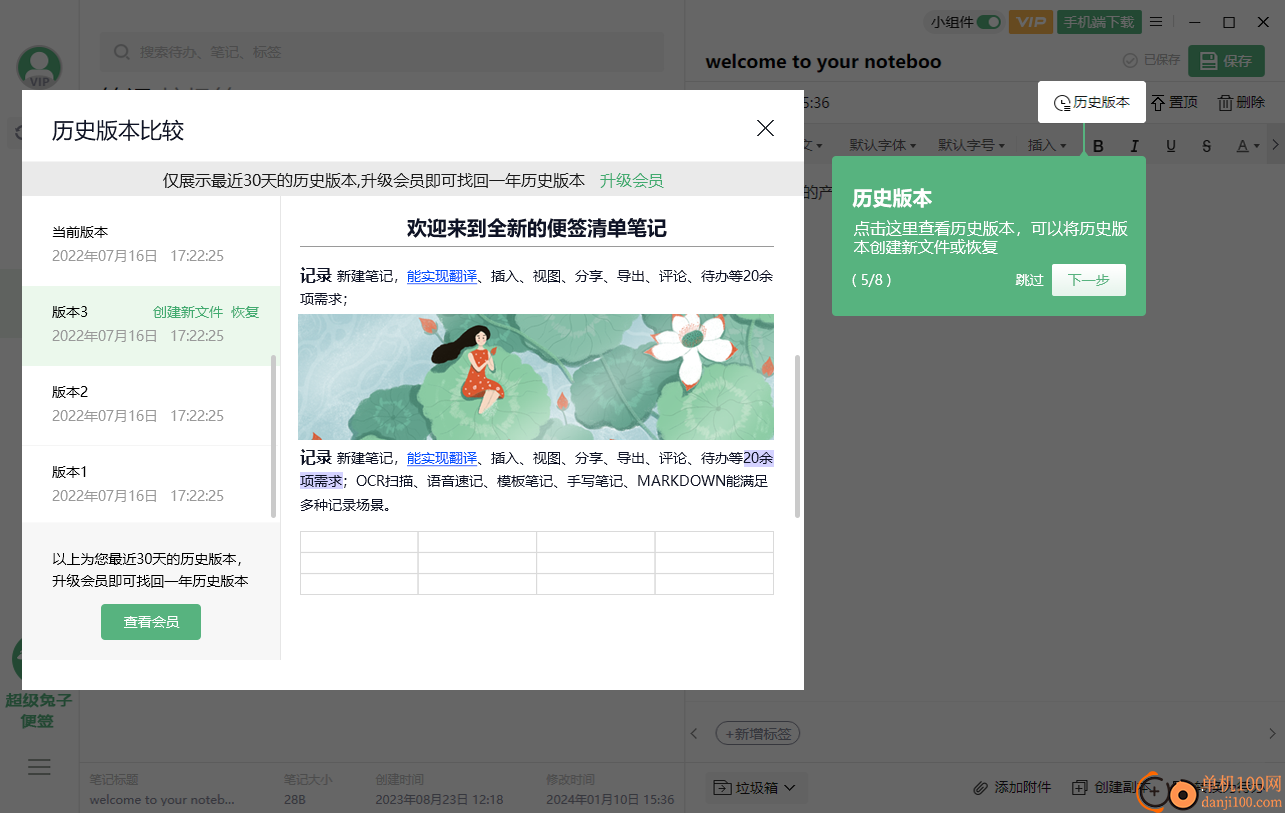Click the lotus pond illustration in the preview

click(536, 377)
